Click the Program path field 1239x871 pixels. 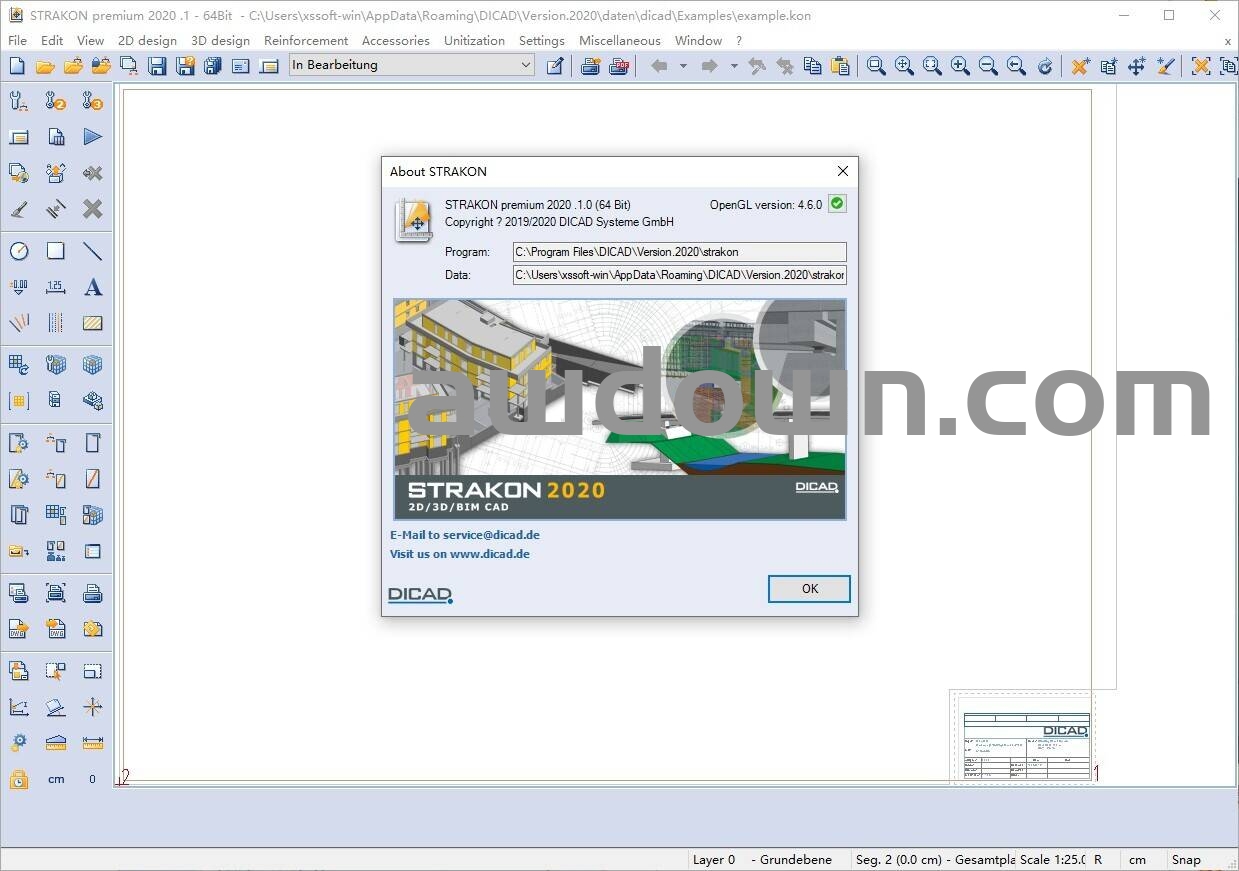tap(679, 252)
